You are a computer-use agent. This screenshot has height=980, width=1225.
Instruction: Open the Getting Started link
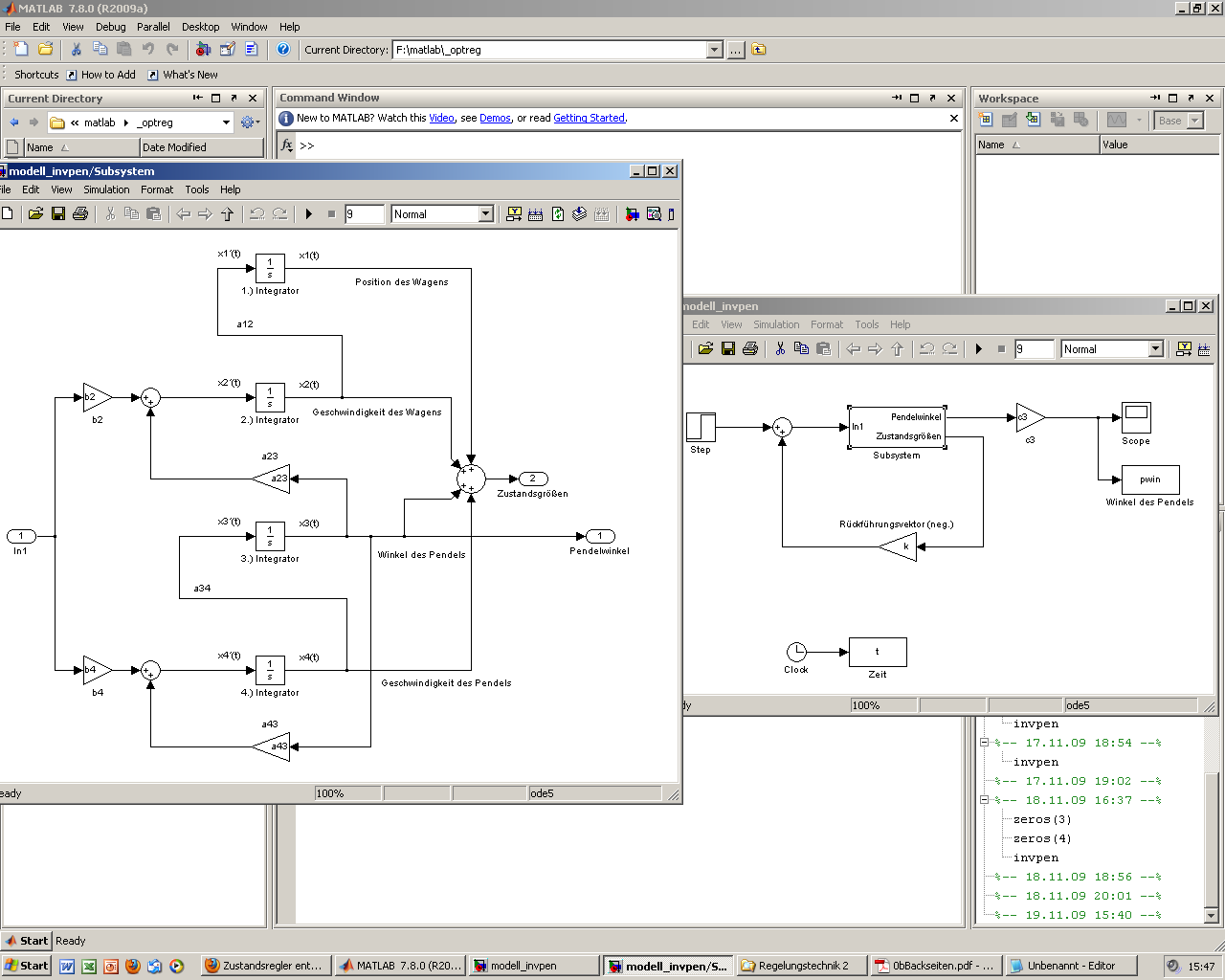tap(590, 118)
